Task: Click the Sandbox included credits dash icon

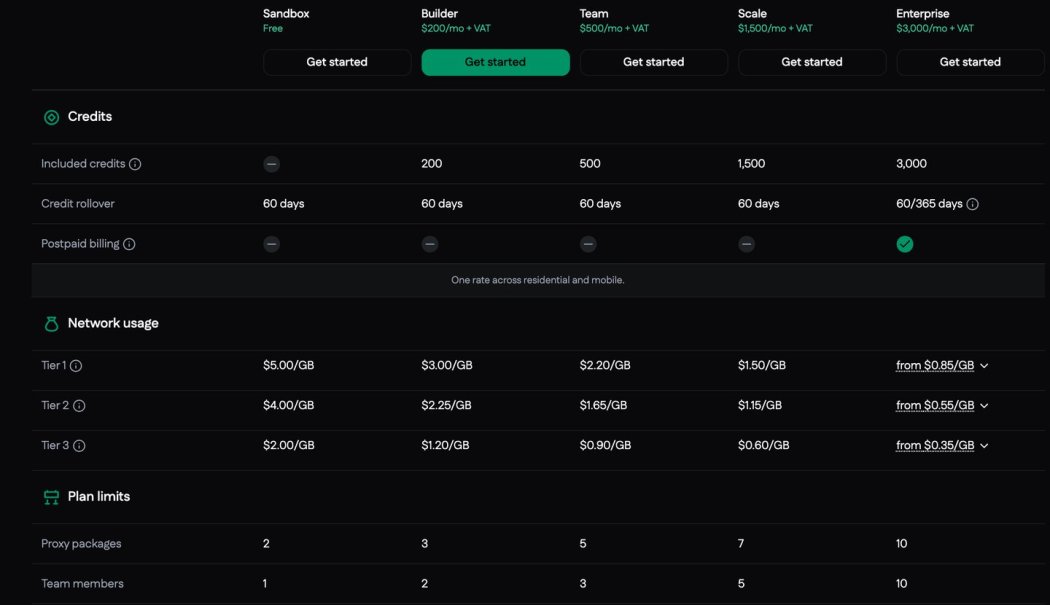Action: click(271, 164)
